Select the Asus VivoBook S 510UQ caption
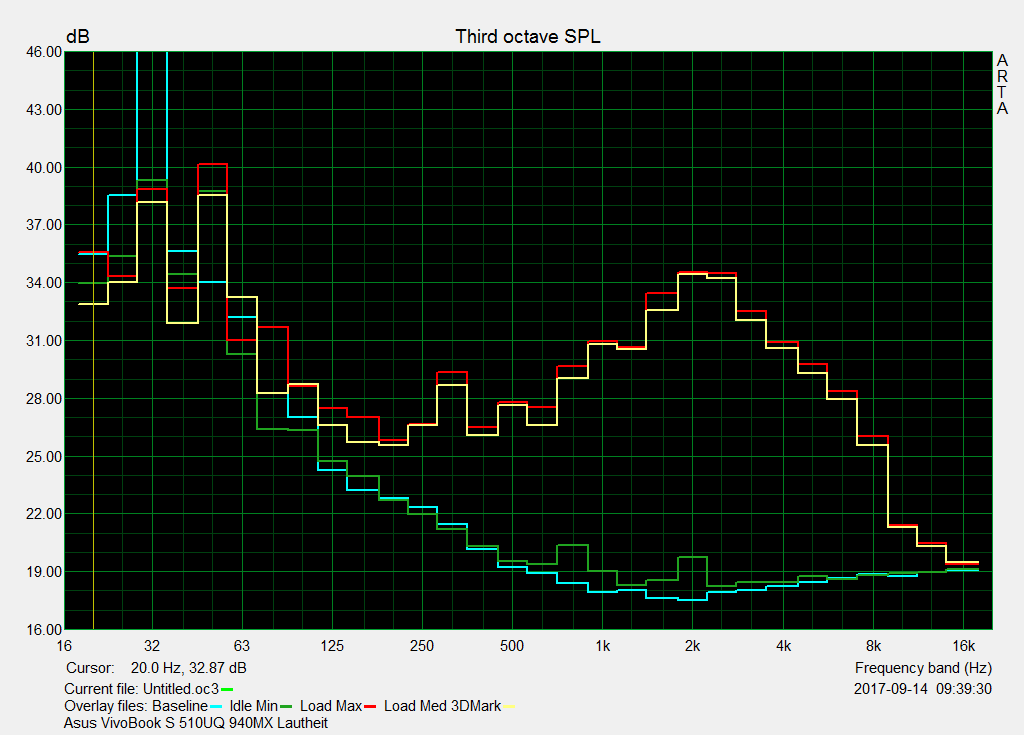The width and height of the screenshot is (1024, 735). click(195, 722)
